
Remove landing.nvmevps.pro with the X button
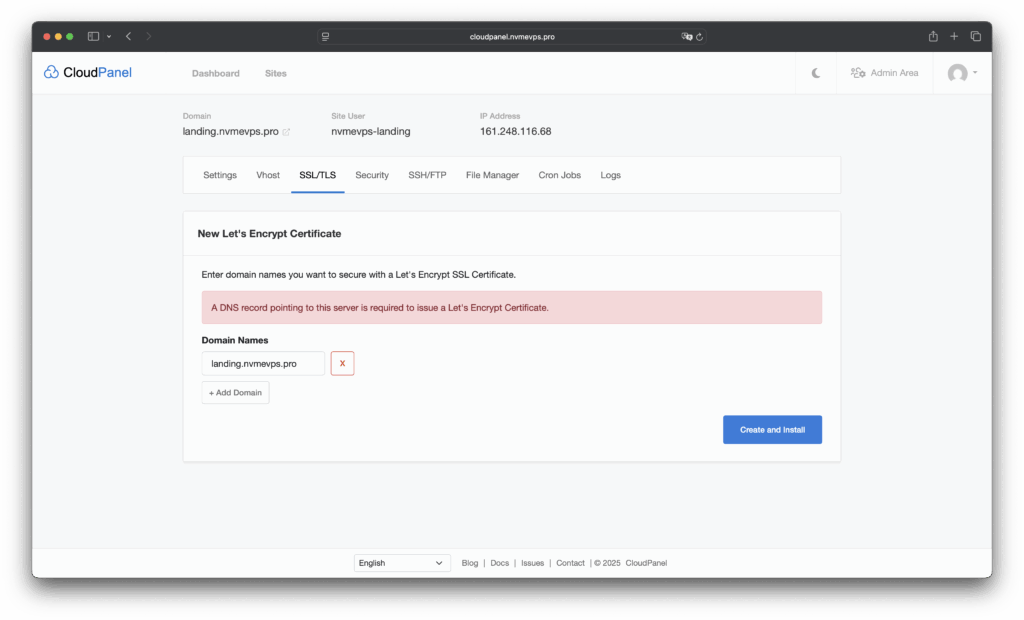[x=342, y=364]
